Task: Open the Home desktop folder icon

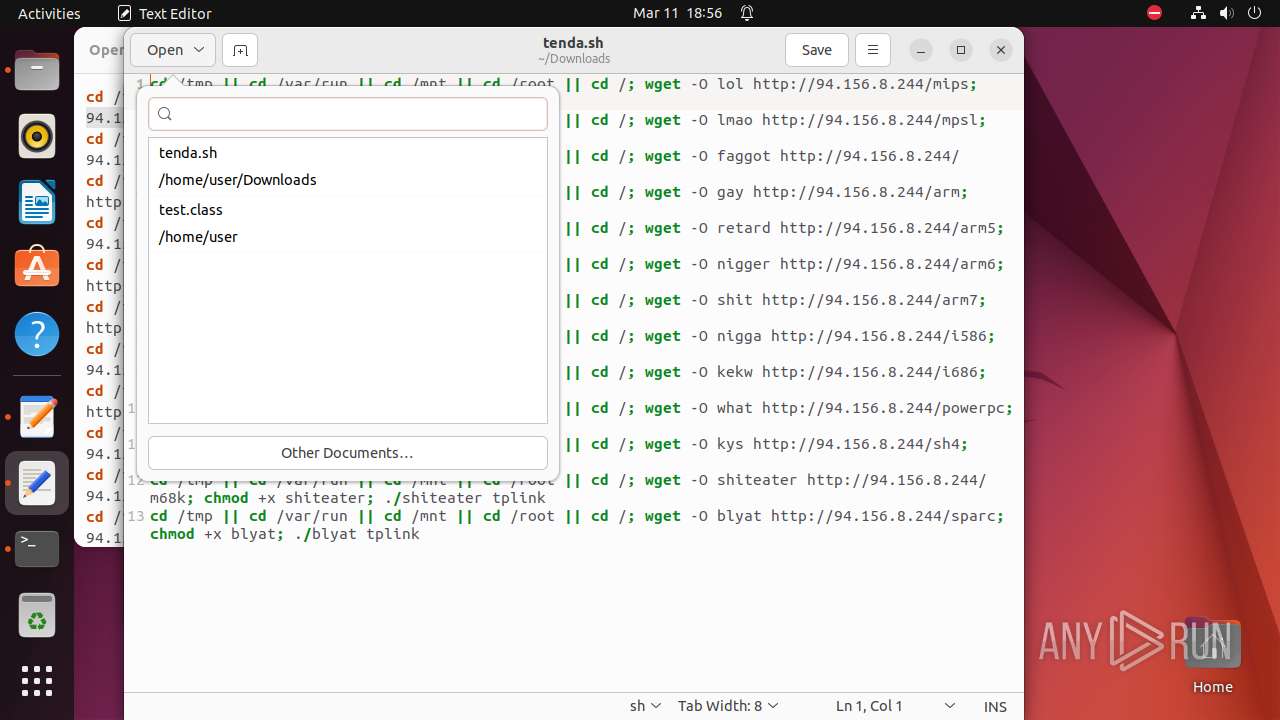Action: pyautogui.click(x=1212, y=657)
